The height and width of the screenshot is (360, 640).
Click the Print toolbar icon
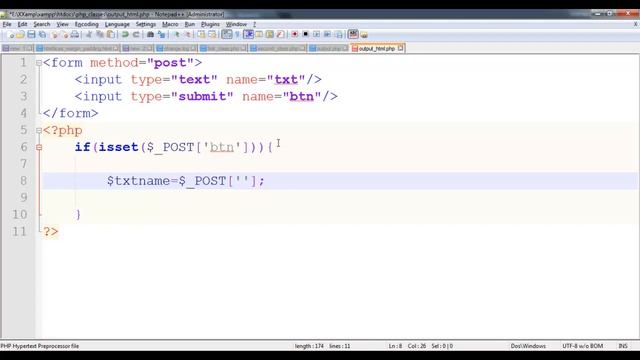(75, 35)
